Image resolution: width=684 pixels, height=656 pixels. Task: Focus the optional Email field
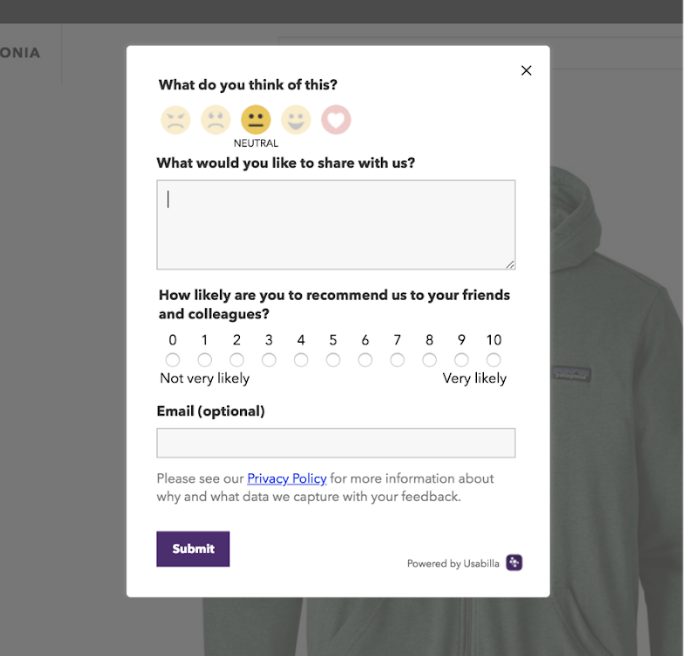336,443
